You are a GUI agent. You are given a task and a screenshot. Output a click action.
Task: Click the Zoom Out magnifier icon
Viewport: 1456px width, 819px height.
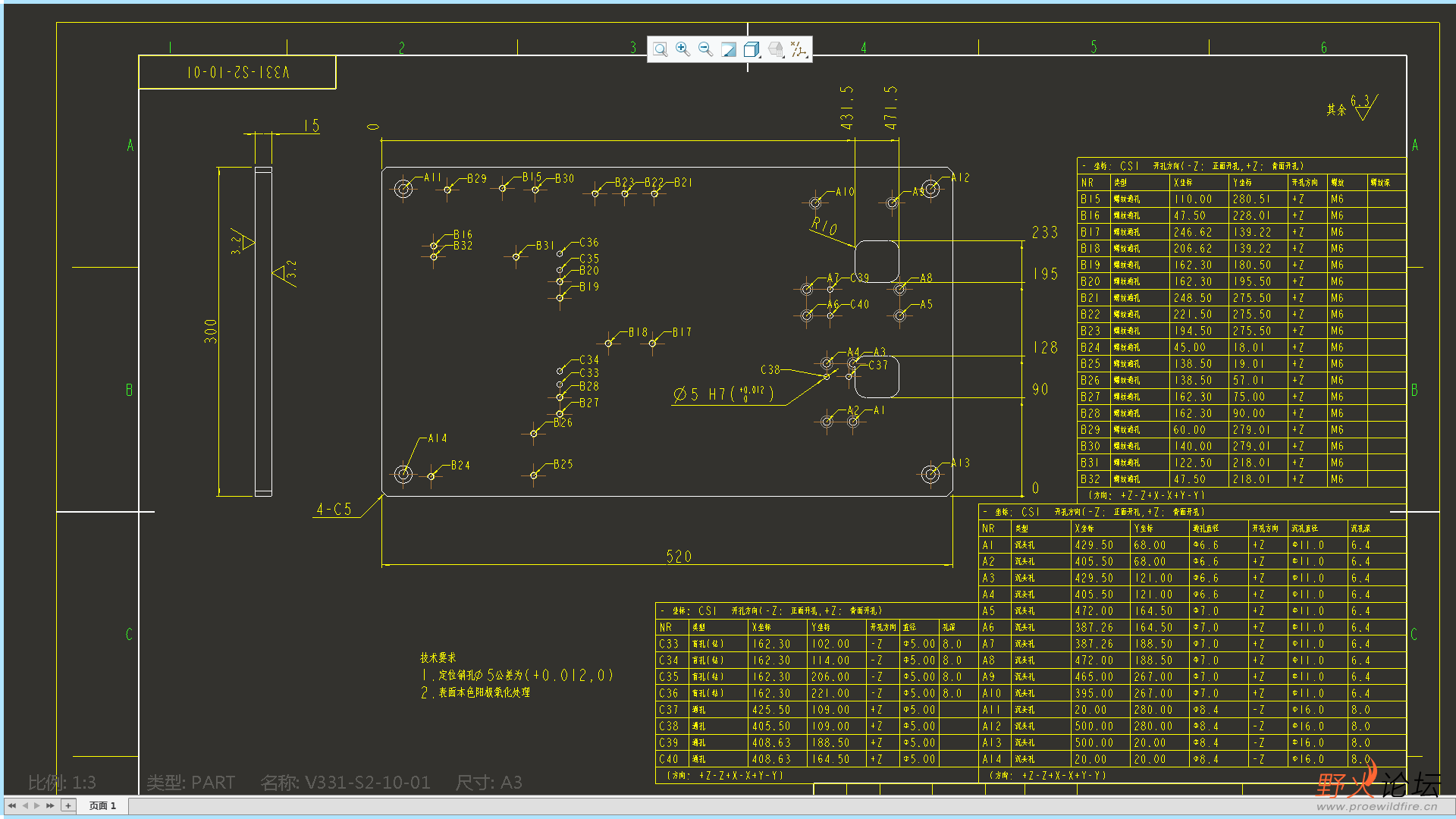click(705, 49)
